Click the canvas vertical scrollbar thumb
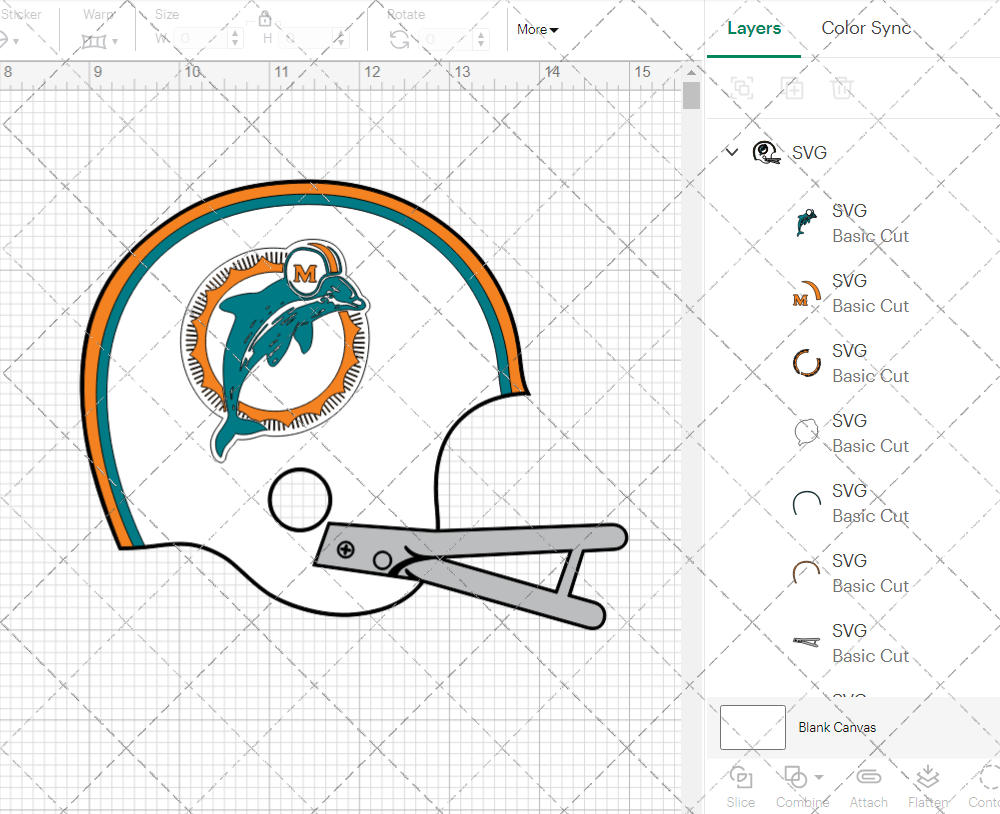This screenshot has width=1000, height=814. click(691, 96)
